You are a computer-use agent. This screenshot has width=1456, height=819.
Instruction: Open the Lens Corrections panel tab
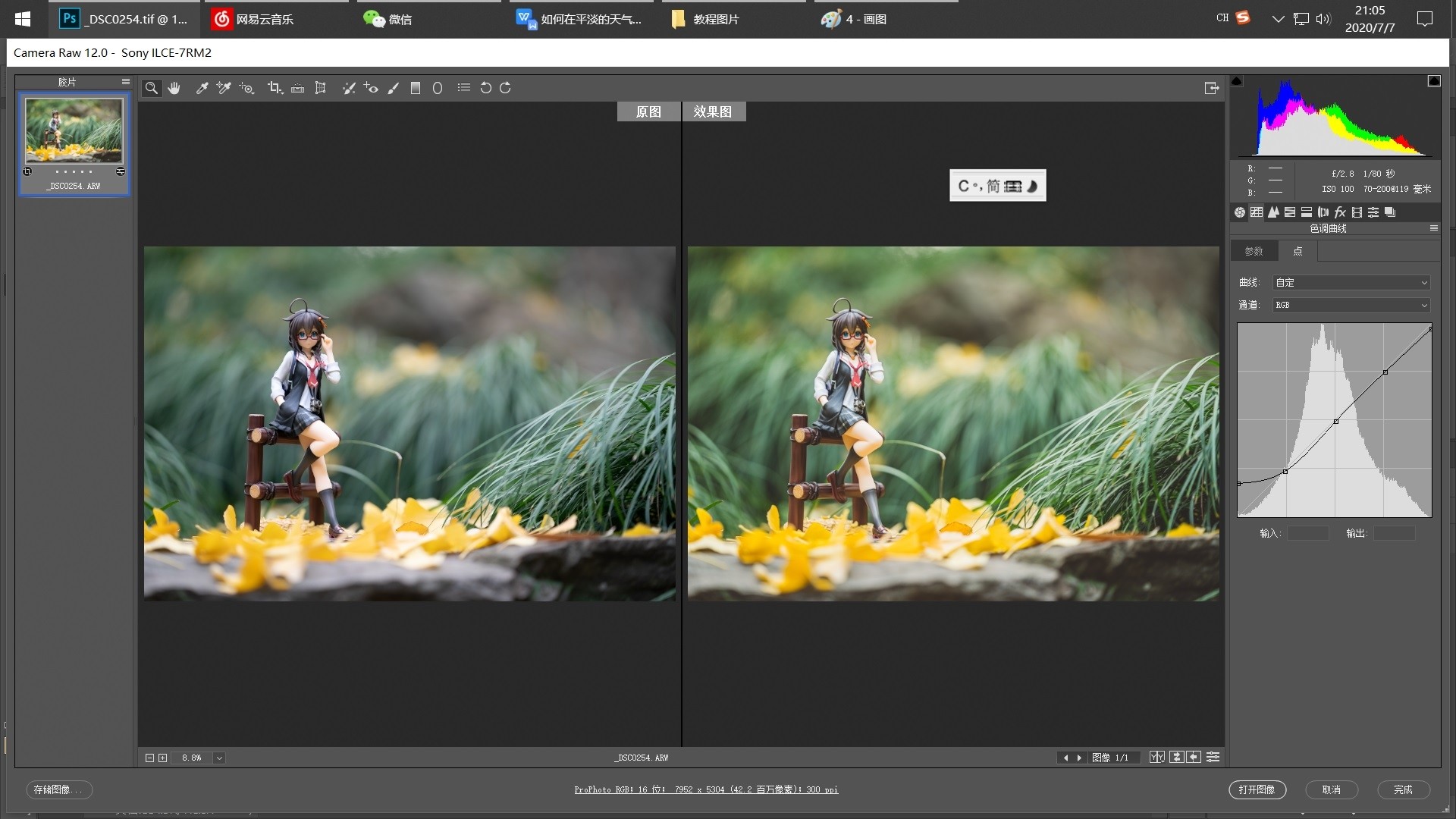point(1323,212)
